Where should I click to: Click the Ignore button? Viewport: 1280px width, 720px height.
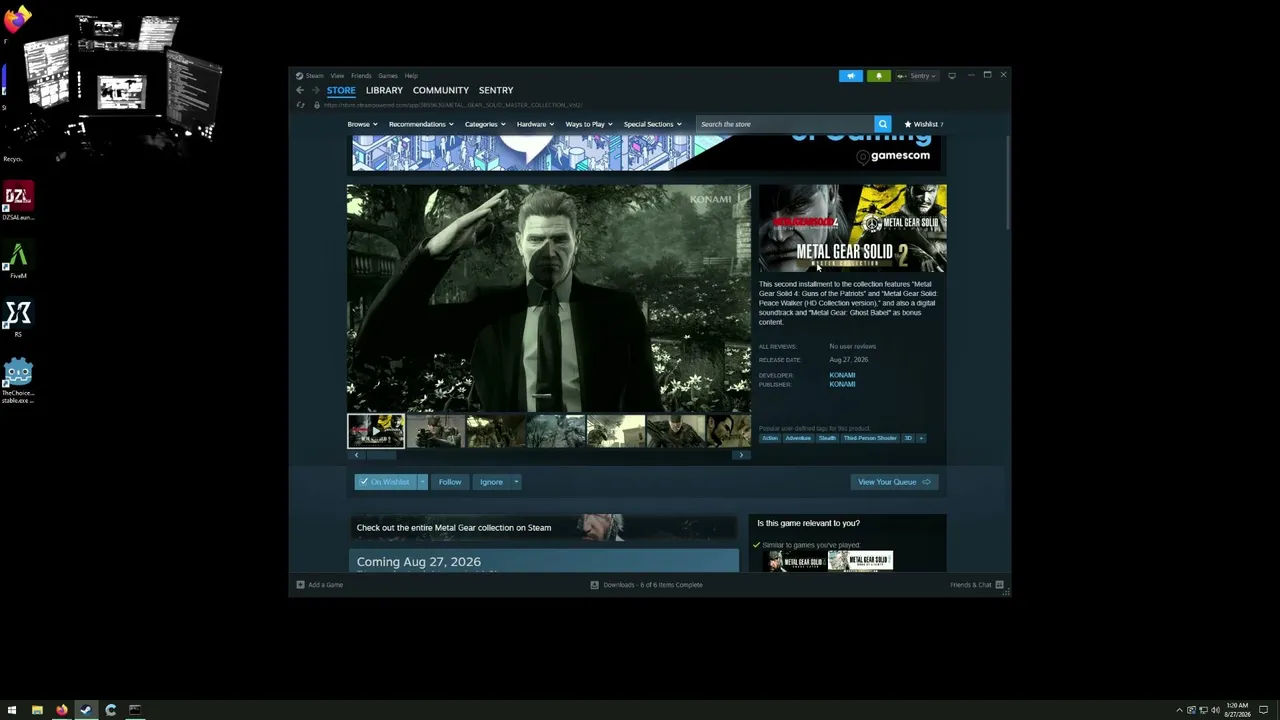pyautogui.click(x=491, y=482)
